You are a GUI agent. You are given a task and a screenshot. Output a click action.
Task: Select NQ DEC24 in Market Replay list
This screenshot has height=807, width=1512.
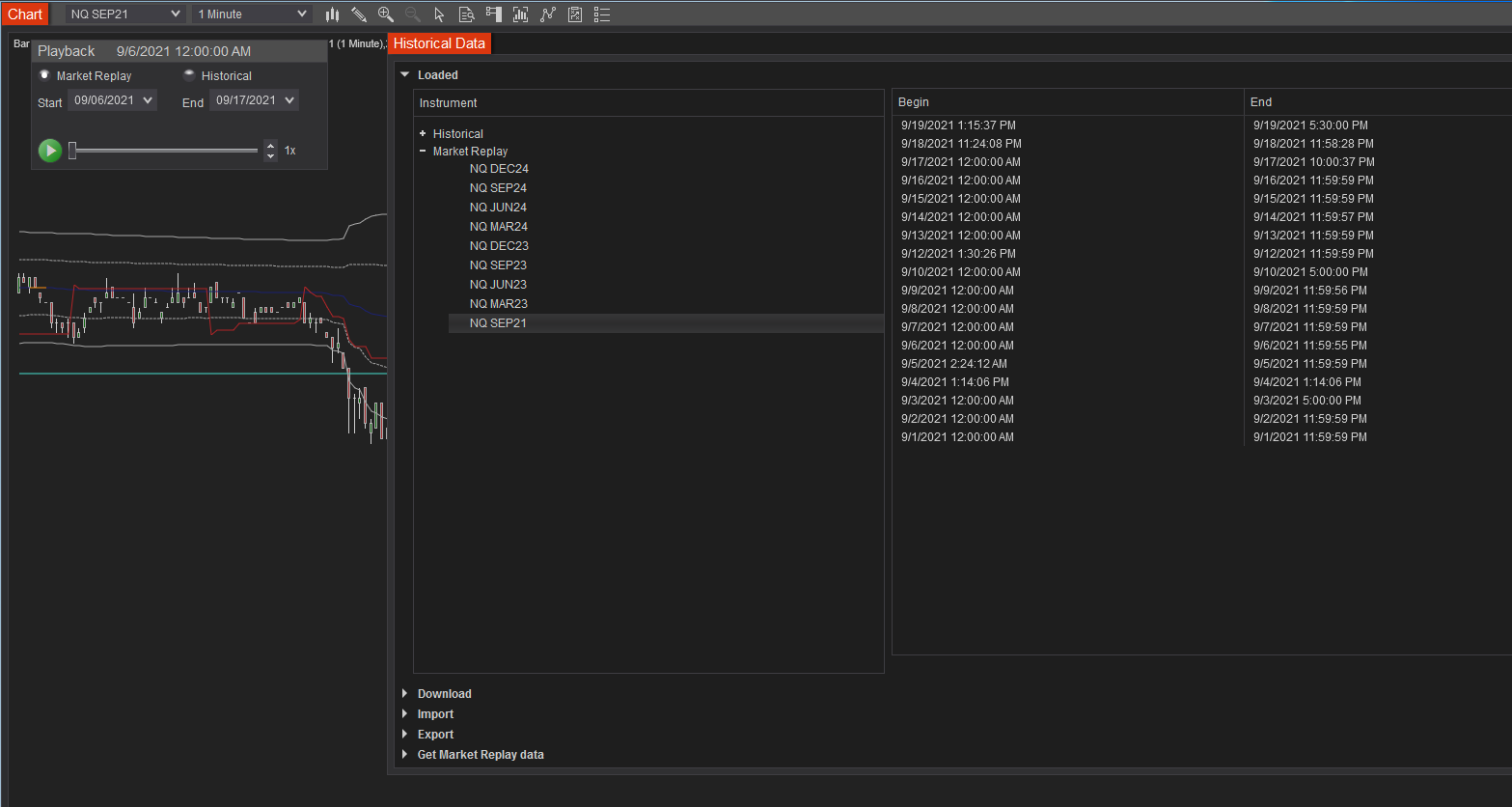(499, 169)
